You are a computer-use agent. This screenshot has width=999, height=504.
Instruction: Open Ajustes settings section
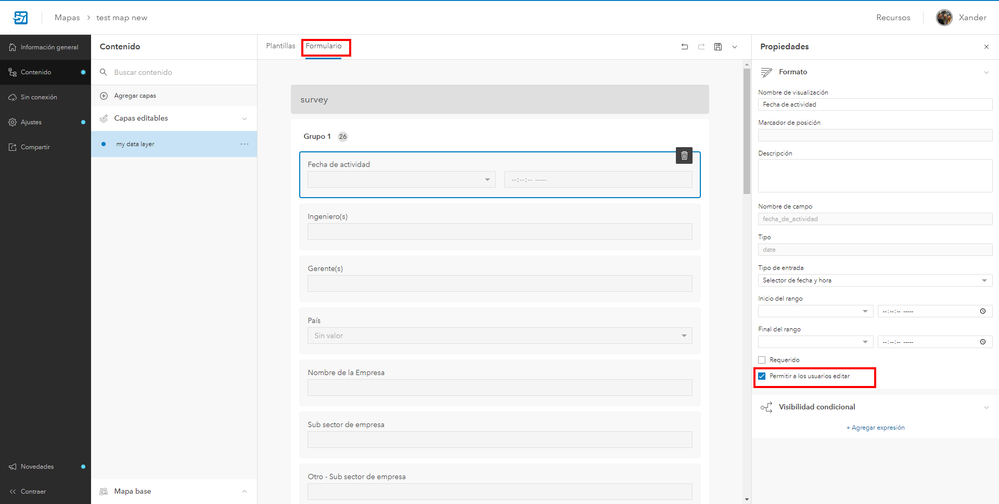(x=45, y=122)
